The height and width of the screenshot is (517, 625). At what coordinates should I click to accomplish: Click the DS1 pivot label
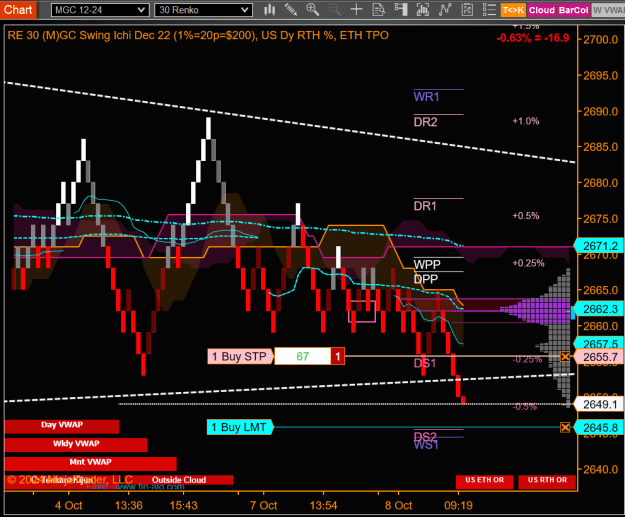tap(425, 363)
